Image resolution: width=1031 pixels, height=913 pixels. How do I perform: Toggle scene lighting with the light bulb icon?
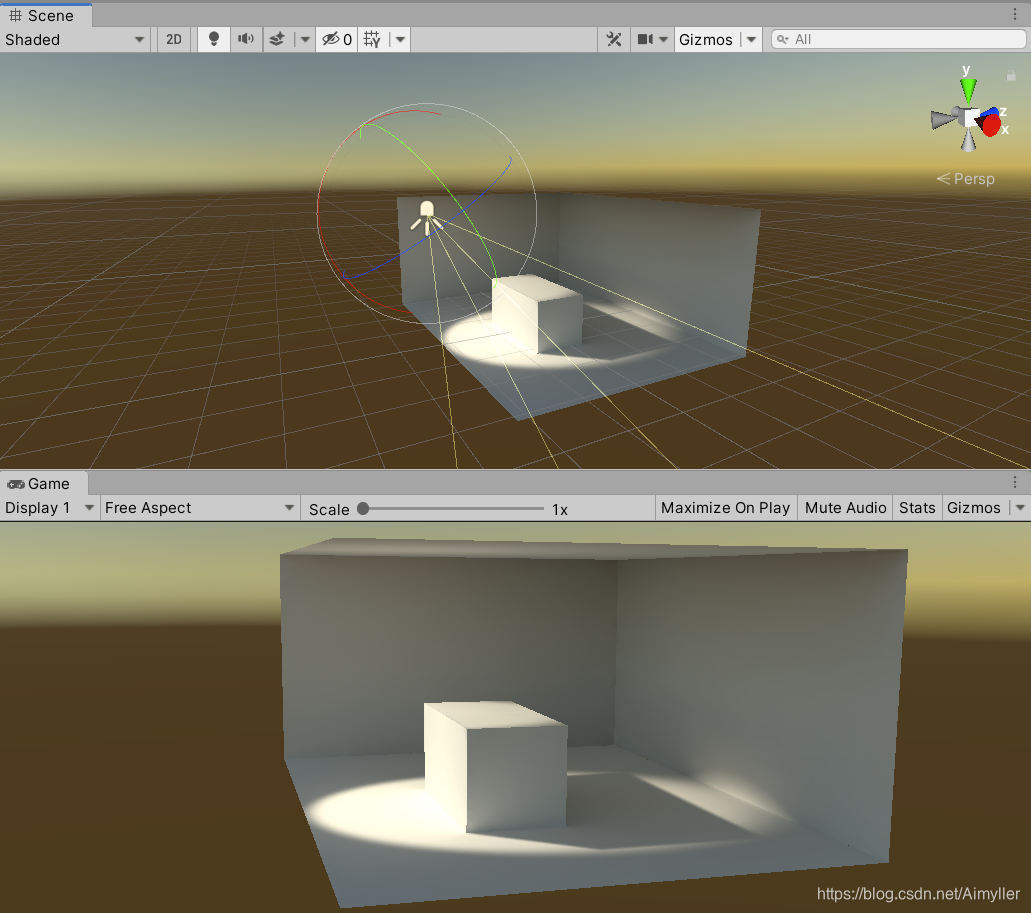(213, 39)
